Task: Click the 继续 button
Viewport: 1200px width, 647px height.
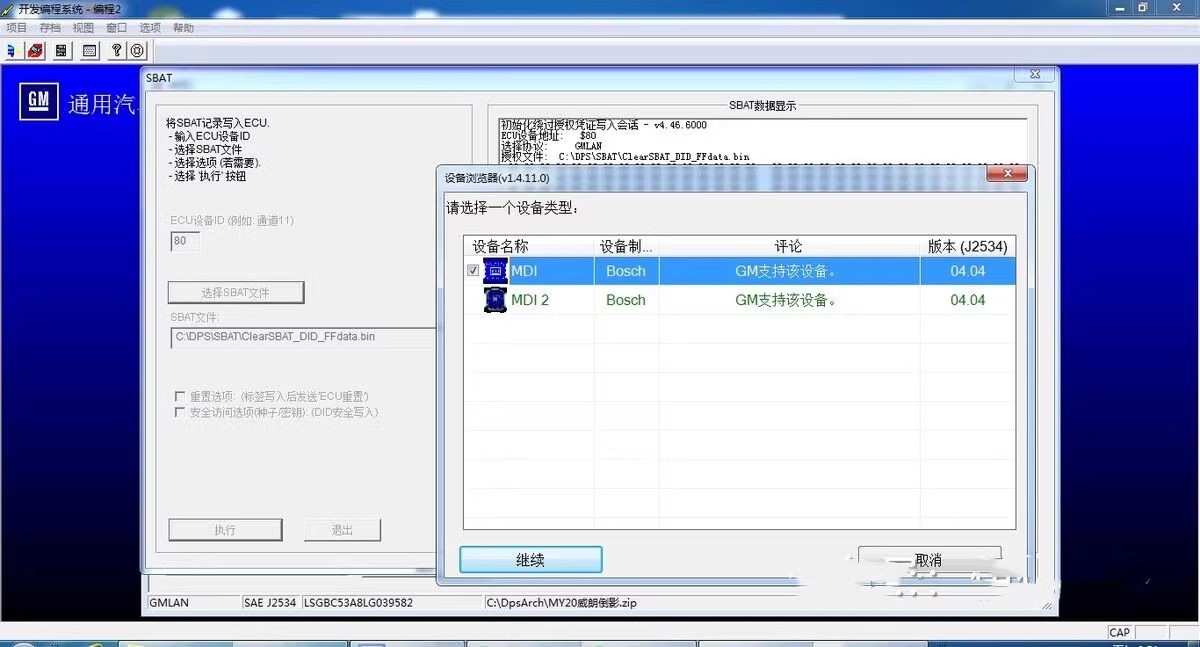Action: (x=531, y=560)
